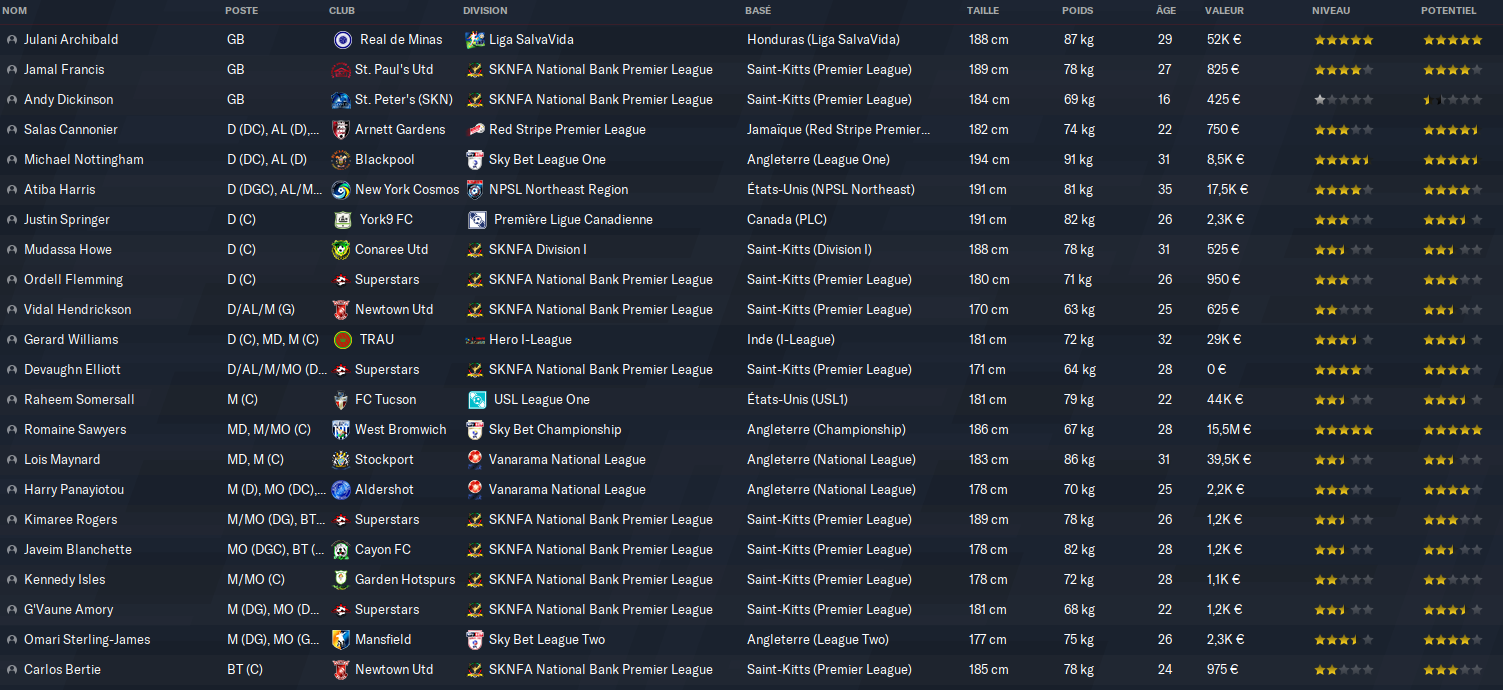Click USL League One division icon
1503x690 pixels.
478,400
